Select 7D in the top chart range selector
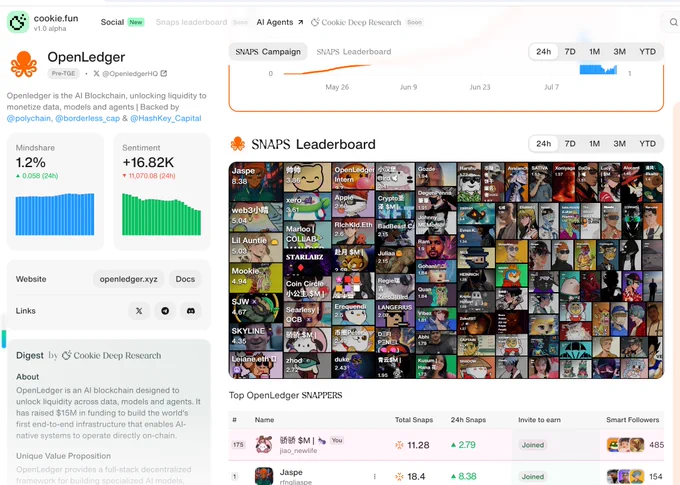This screenshot has height=485, width=680. pos(570,52)
